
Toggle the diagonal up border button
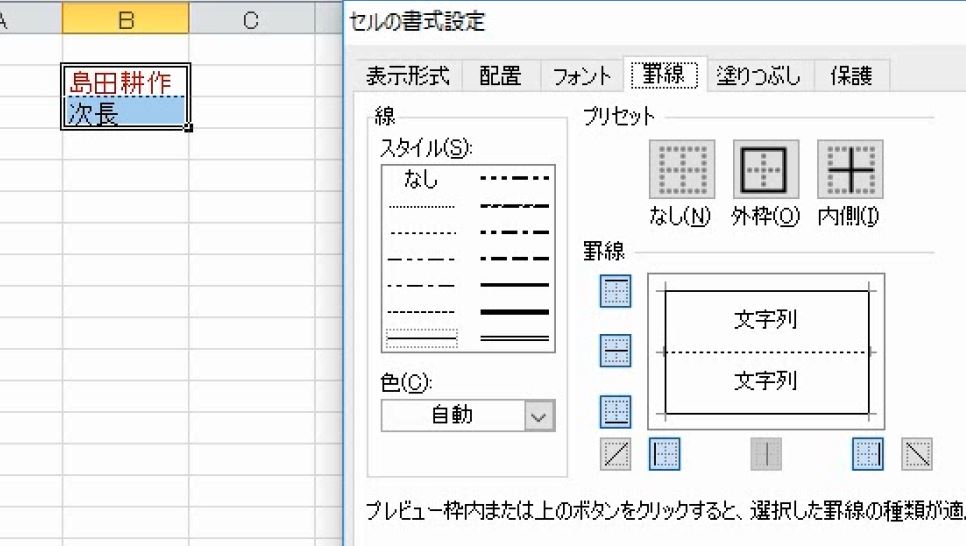(x=615, y=454)
